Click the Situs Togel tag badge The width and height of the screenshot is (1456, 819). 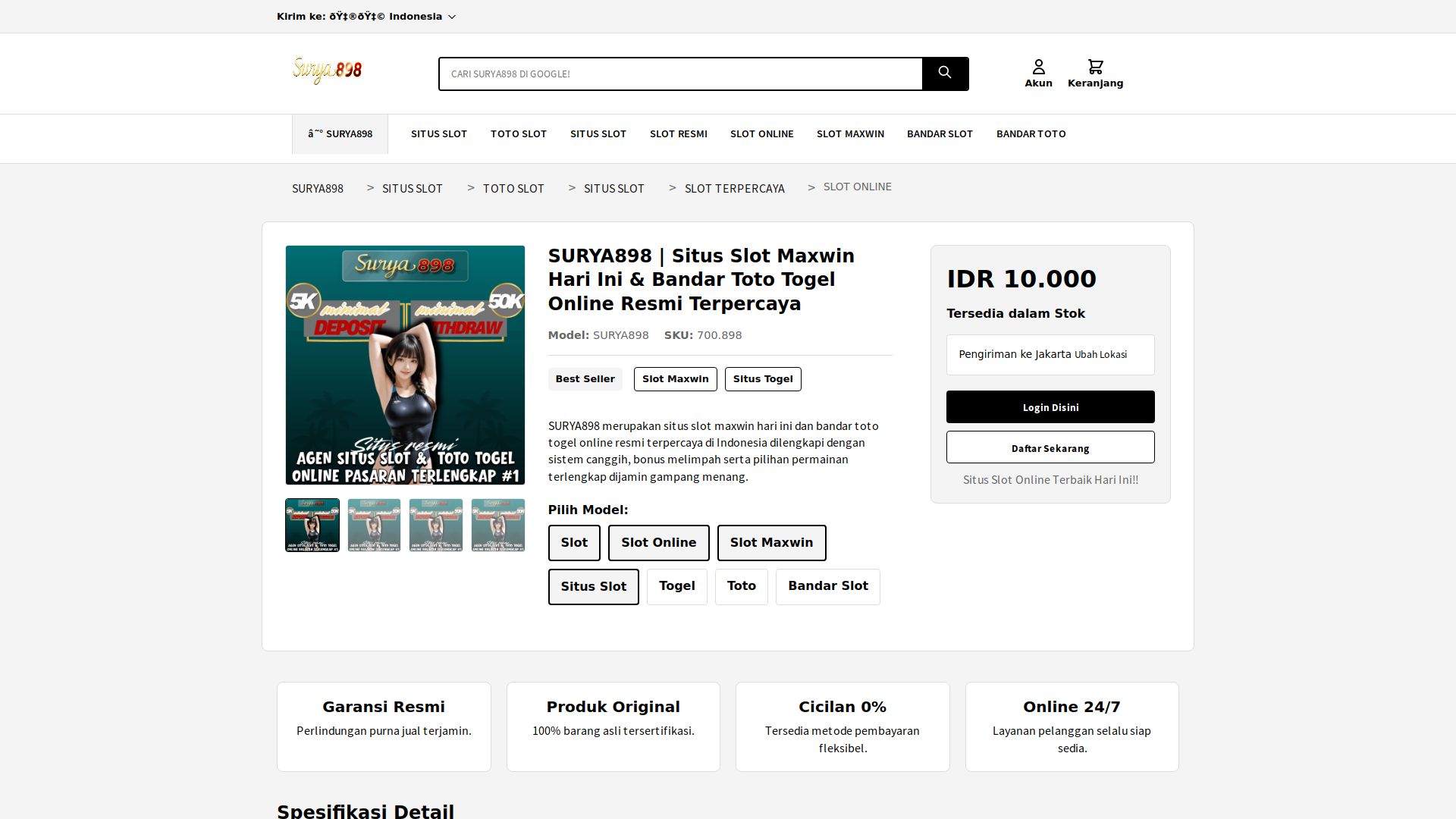763,379
